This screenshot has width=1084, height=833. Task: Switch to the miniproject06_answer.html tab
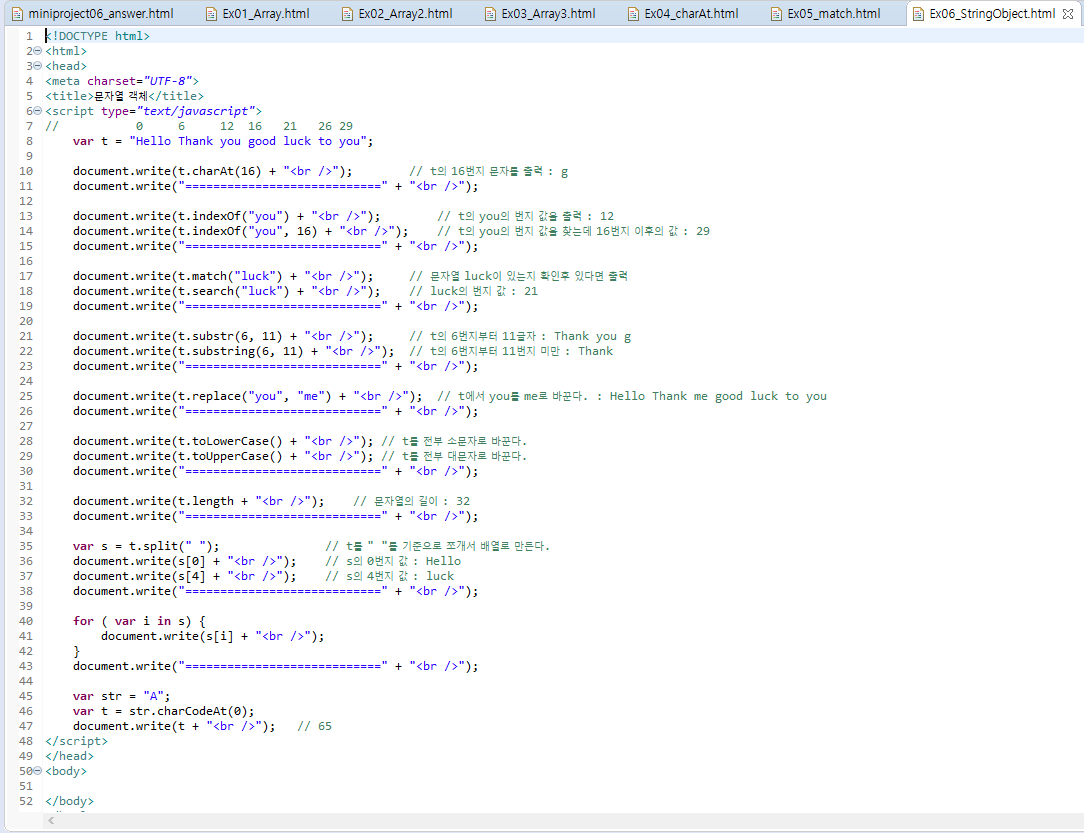coord(93,13)
